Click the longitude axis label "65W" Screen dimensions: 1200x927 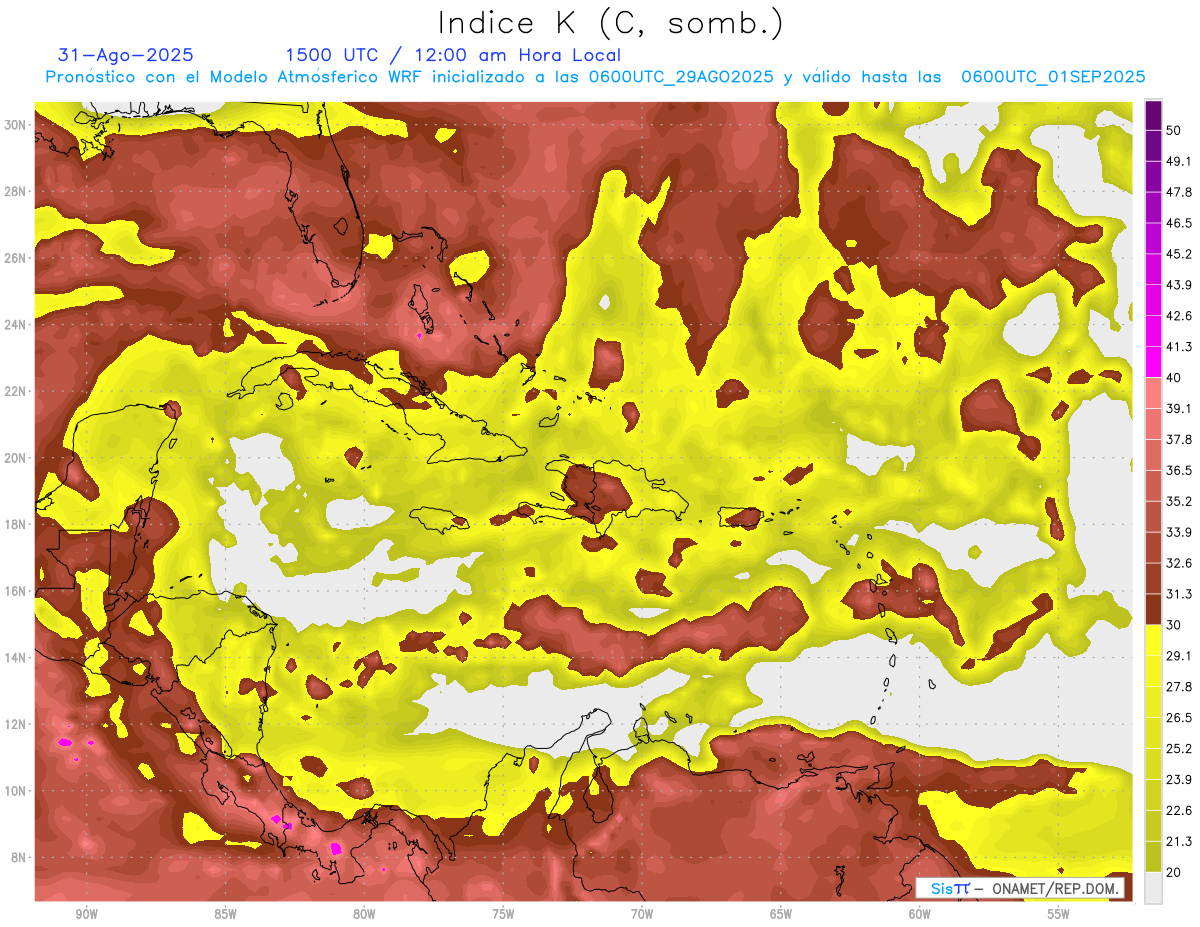[781, 915]
